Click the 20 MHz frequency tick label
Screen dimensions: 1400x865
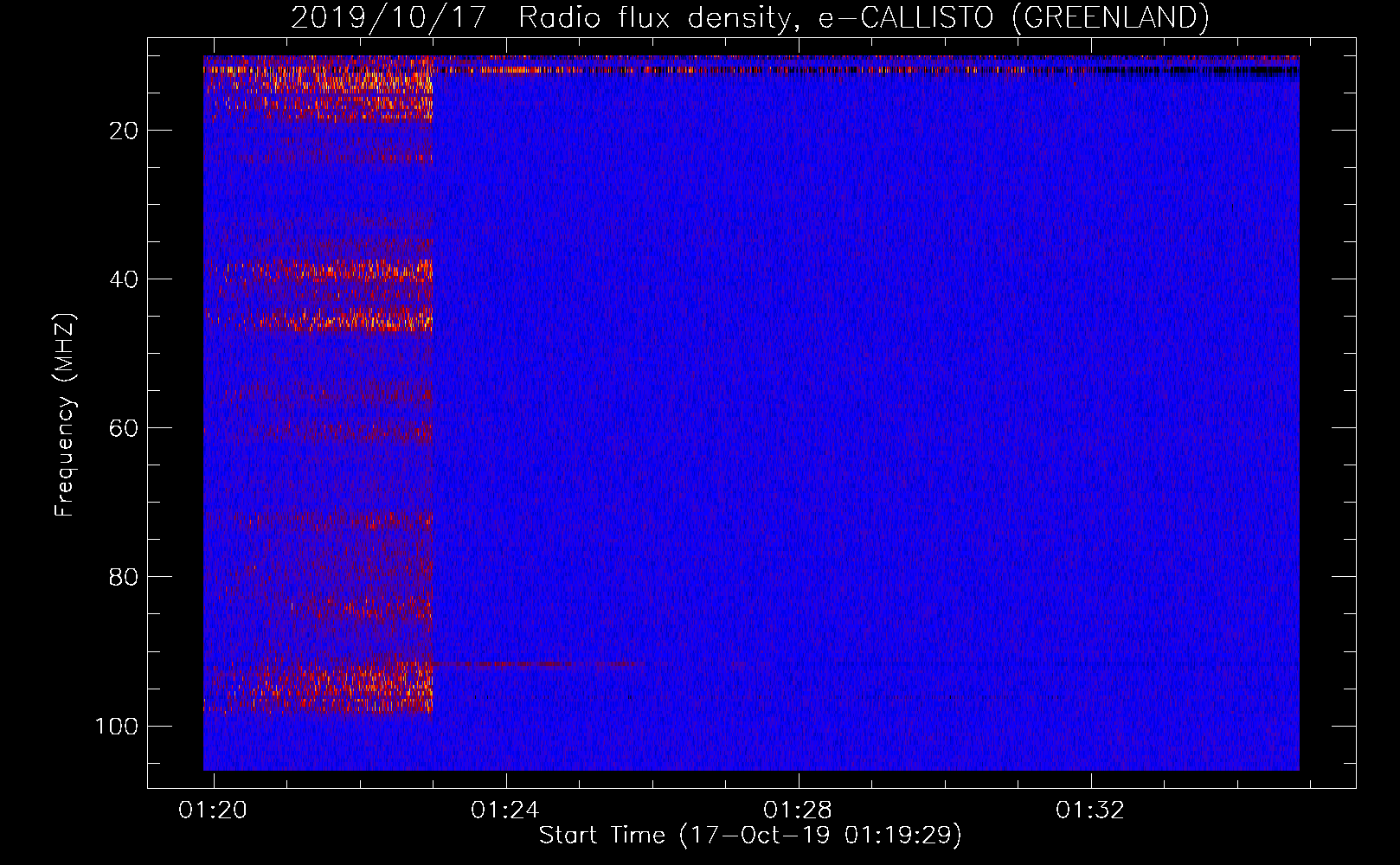tap(124, 131)
